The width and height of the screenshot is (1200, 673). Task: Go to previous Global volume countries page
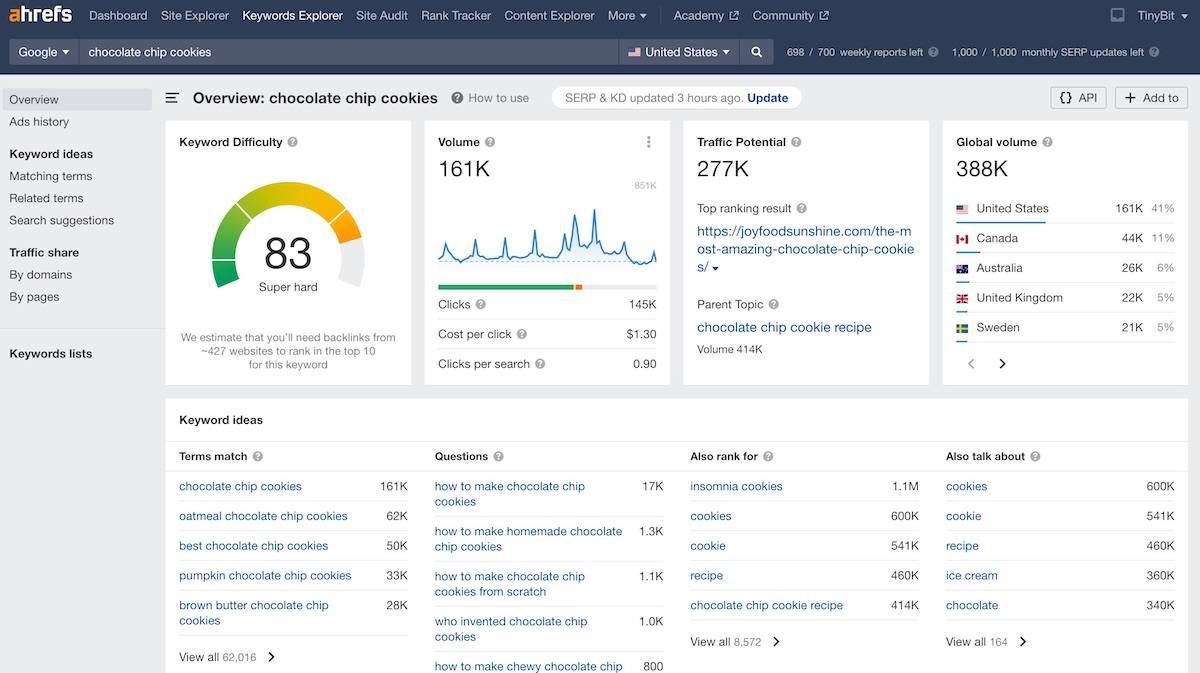pos(971,364)
